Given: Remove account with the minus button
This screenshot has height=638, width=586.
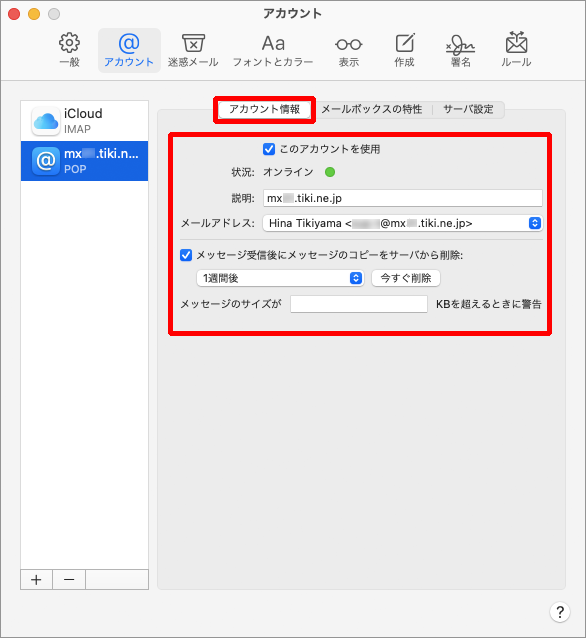Looking at the screenshot, I should (x=69, y=579).
